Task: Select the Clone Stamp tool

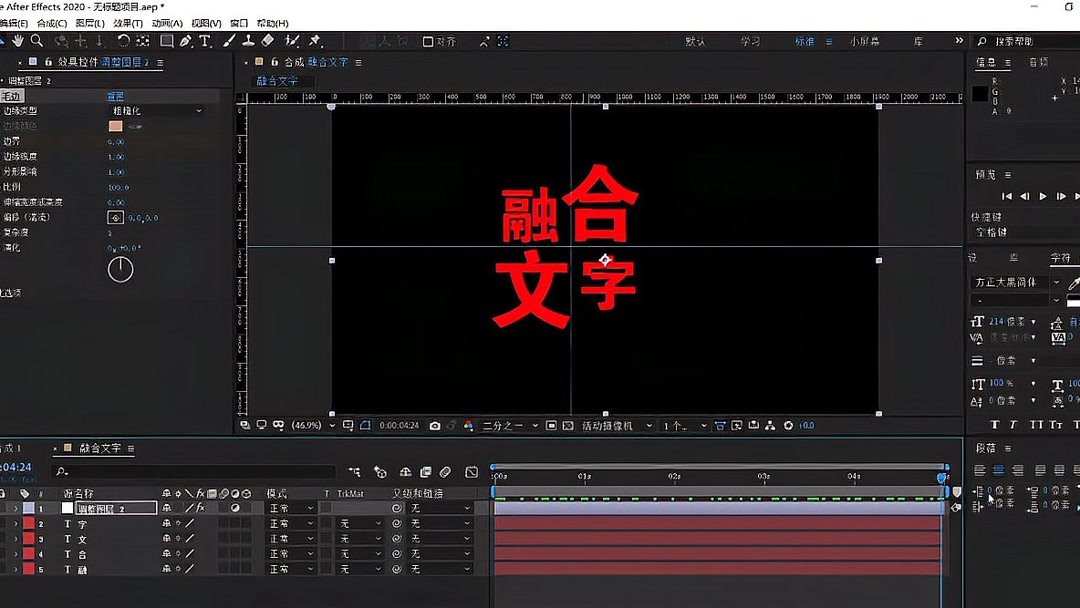Action: [x=248, y=41]
